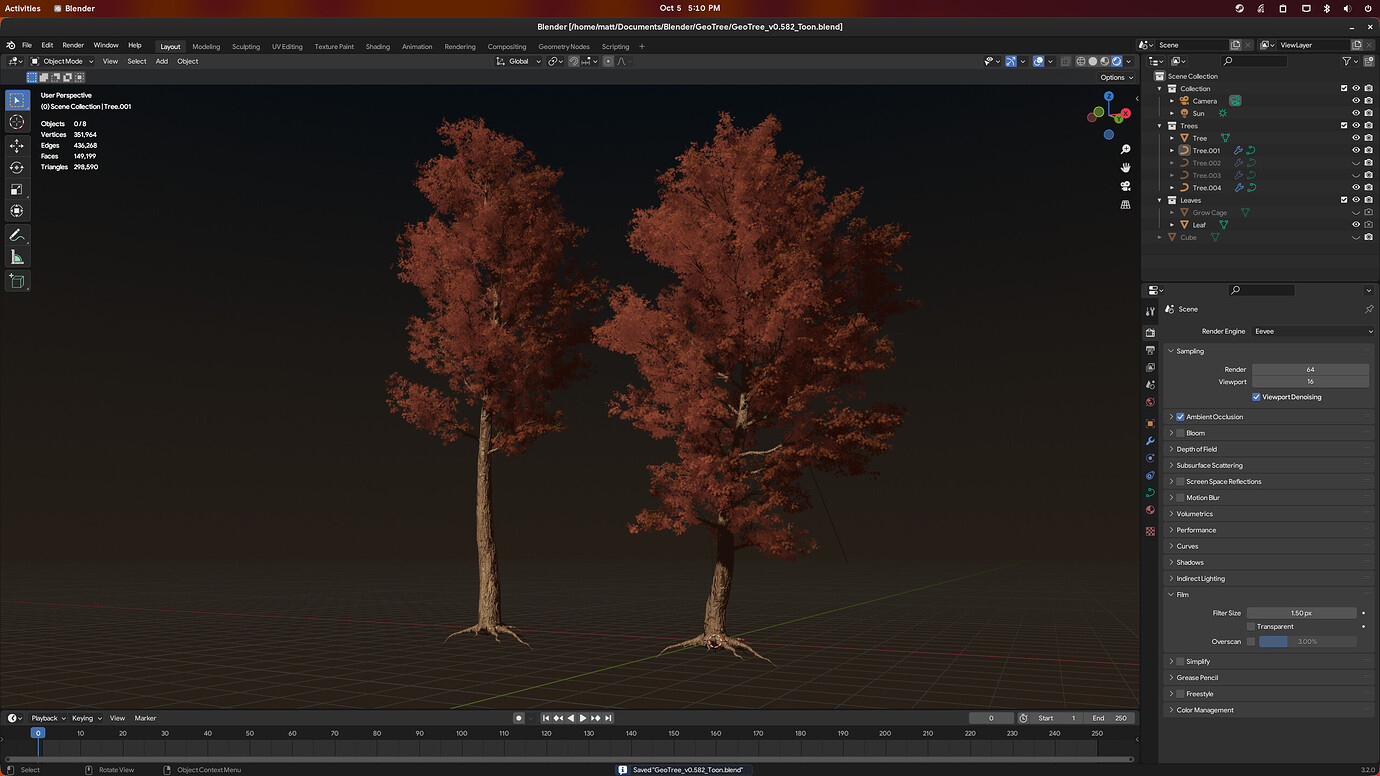Hide Tree.001 with its eye icon

click(1356, 150)
